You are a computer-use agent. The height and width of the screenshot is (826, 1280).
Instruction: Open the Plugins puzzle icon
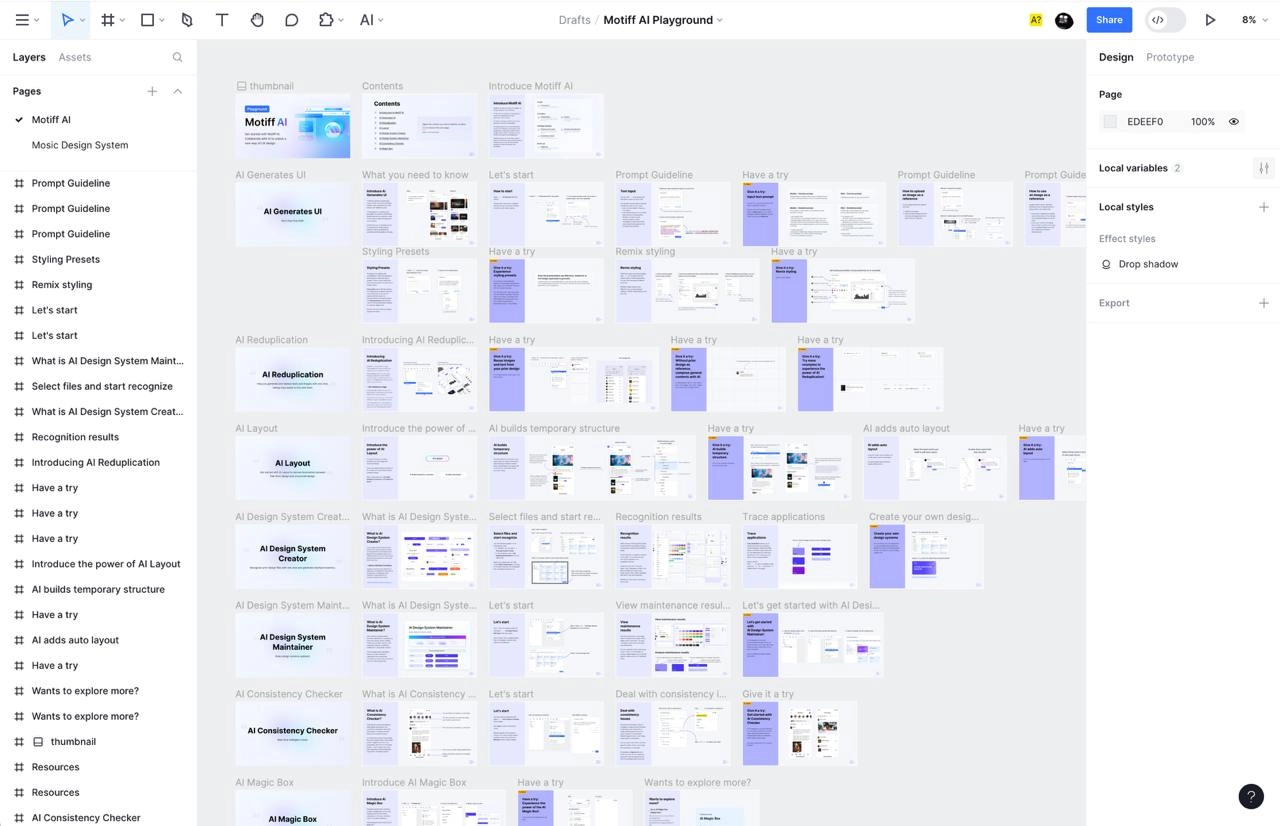[326, 20]
